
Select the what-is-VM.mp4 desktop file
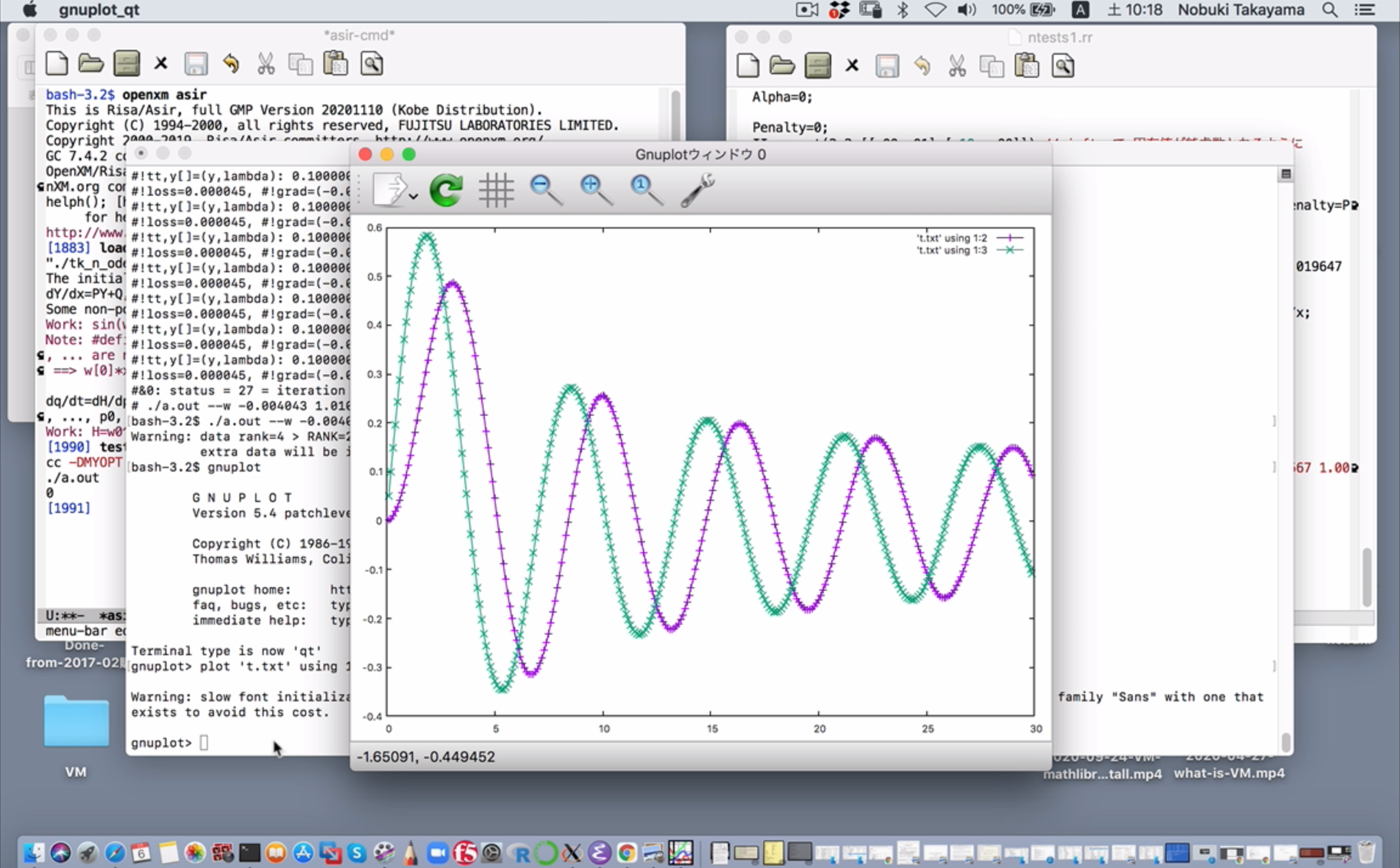(x=1229, y=773)
